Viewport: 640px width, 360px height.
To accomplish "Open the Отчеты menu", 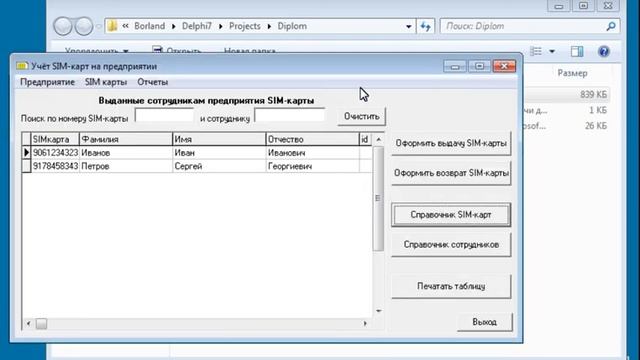I will (153, 82).
